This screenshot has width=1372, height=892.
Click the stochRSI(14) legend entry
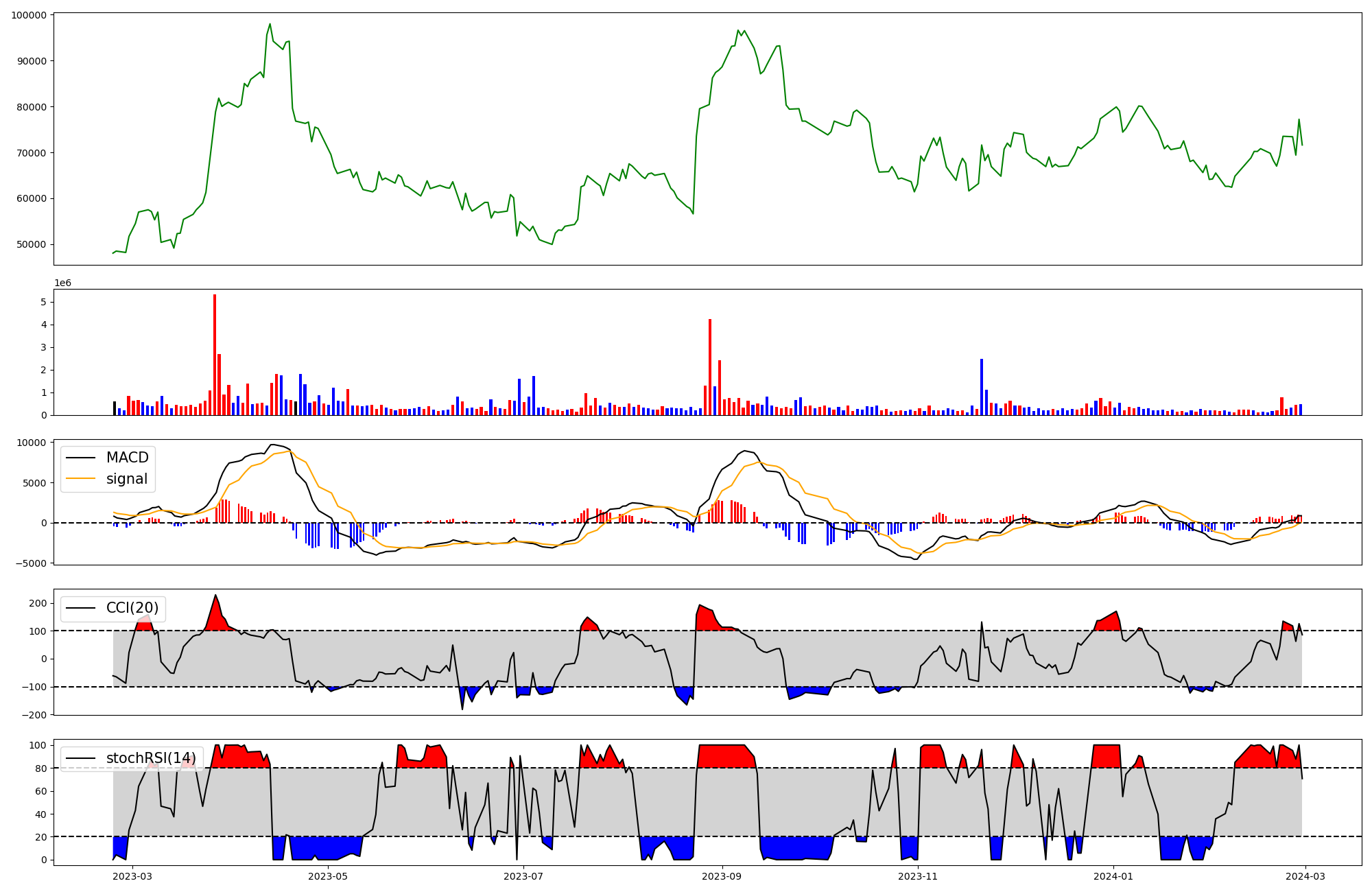(150, 758)
